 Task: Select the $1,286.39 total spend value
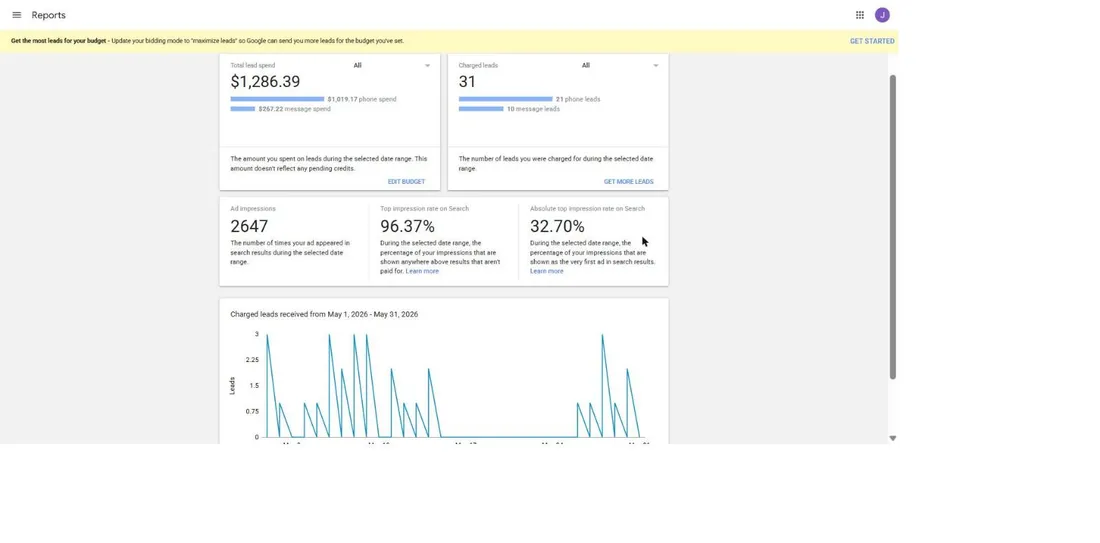point(265,81)
